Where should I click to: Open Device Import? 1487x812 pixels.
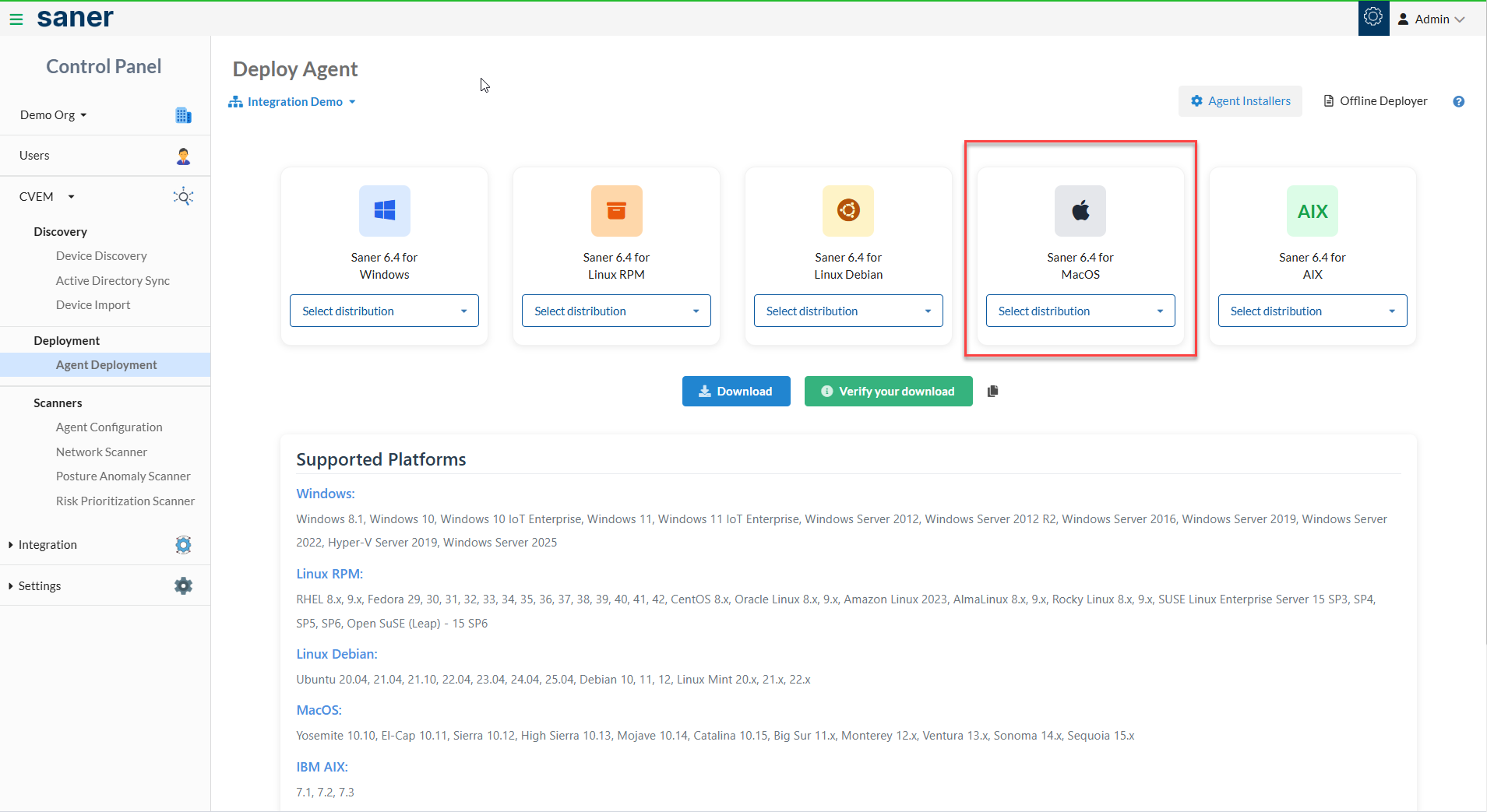click(93, 305)
